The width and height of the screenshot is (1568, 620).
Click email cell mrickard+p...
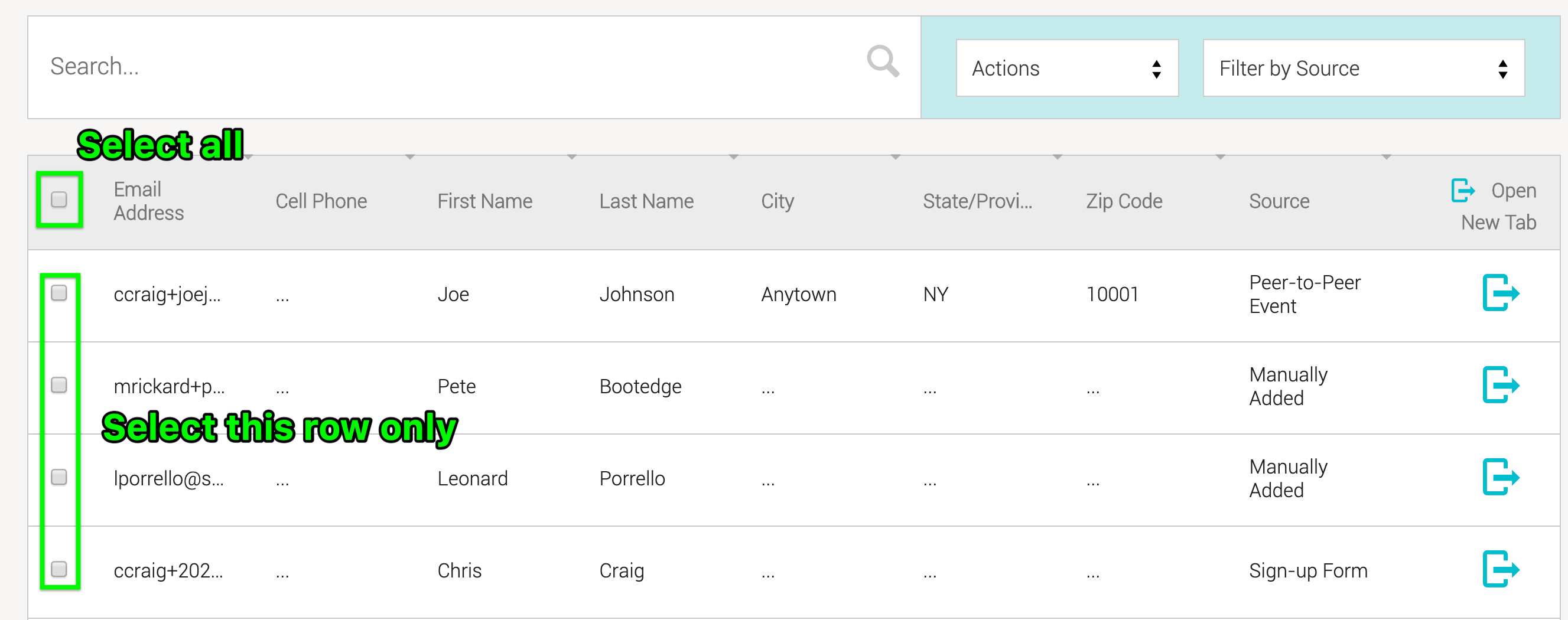(x=168, y=386)
